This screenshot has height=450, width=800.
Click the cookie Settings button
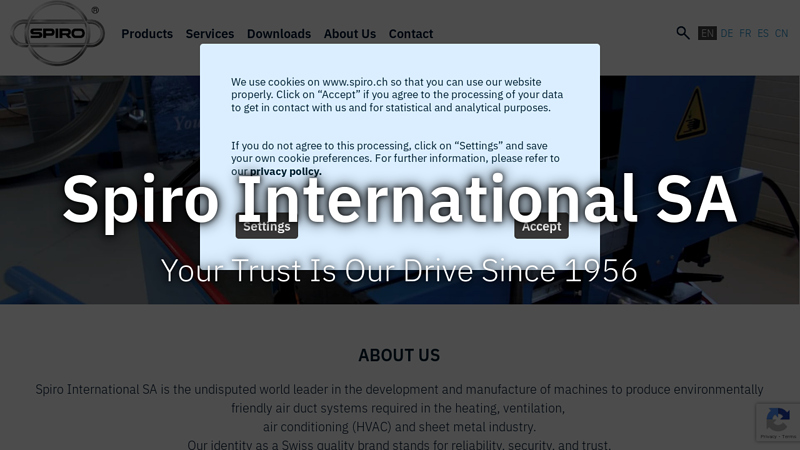tap(267, 226)
